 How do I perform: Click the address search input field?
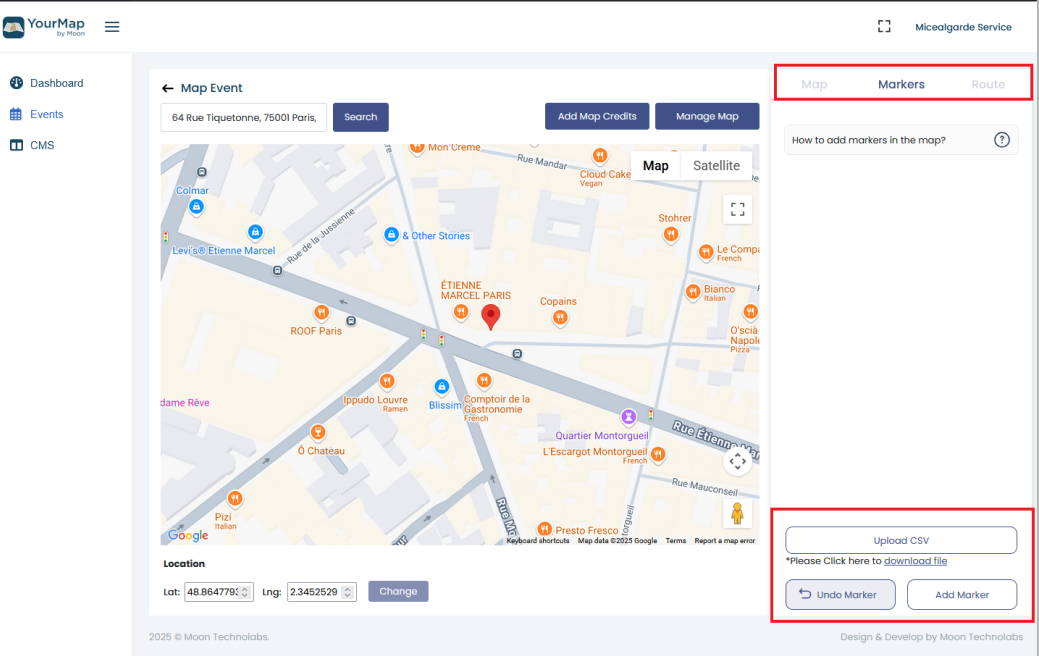click(x=244, y=117)
